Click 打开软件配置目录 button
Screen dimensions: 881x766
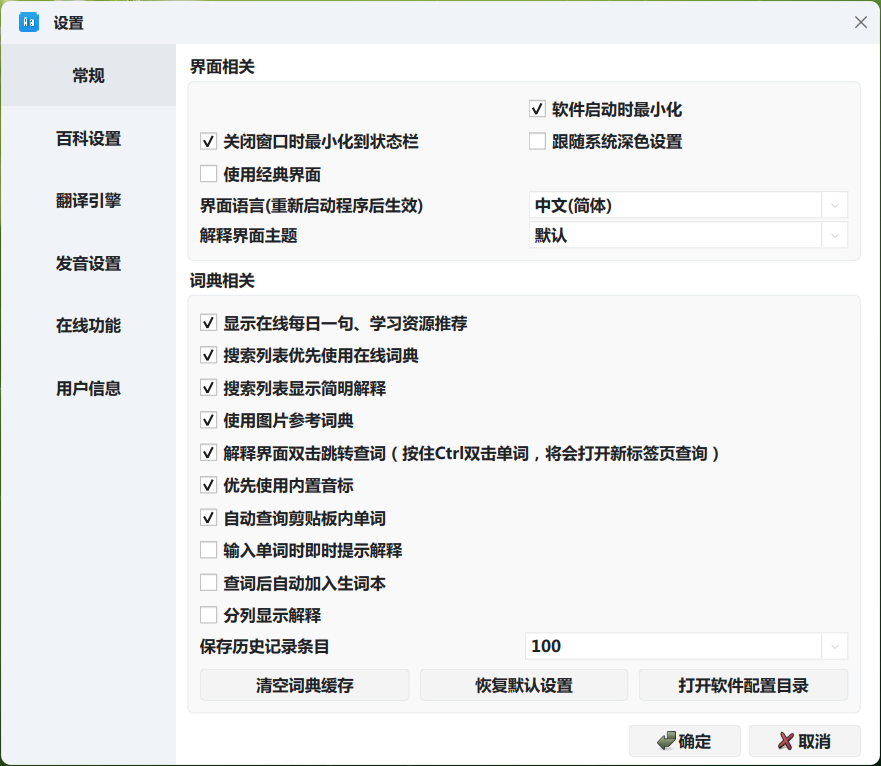(743, 685)
